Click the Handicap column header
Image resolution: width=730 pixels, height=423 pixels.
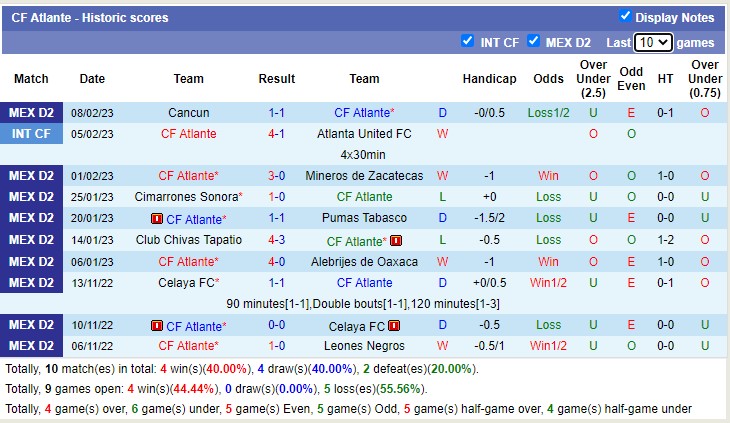[489, 79]
